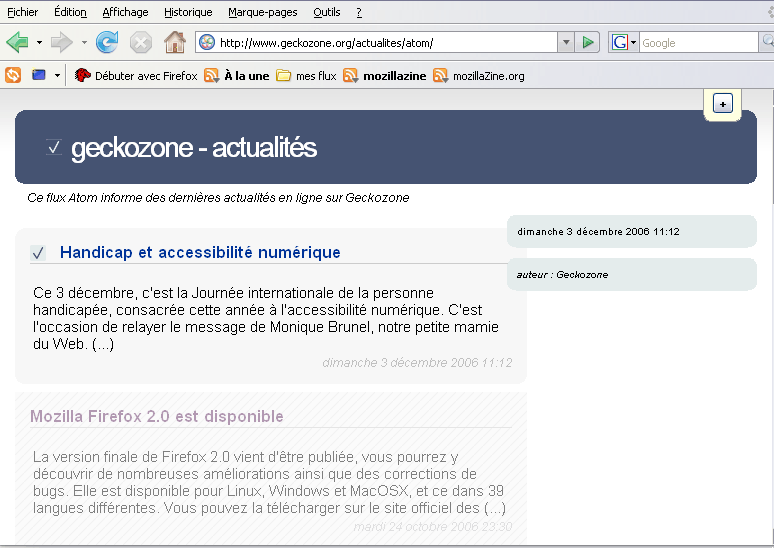Open Handicap et accessibilité numérique article
774x548 pixels.
click(x=200, y=252)
